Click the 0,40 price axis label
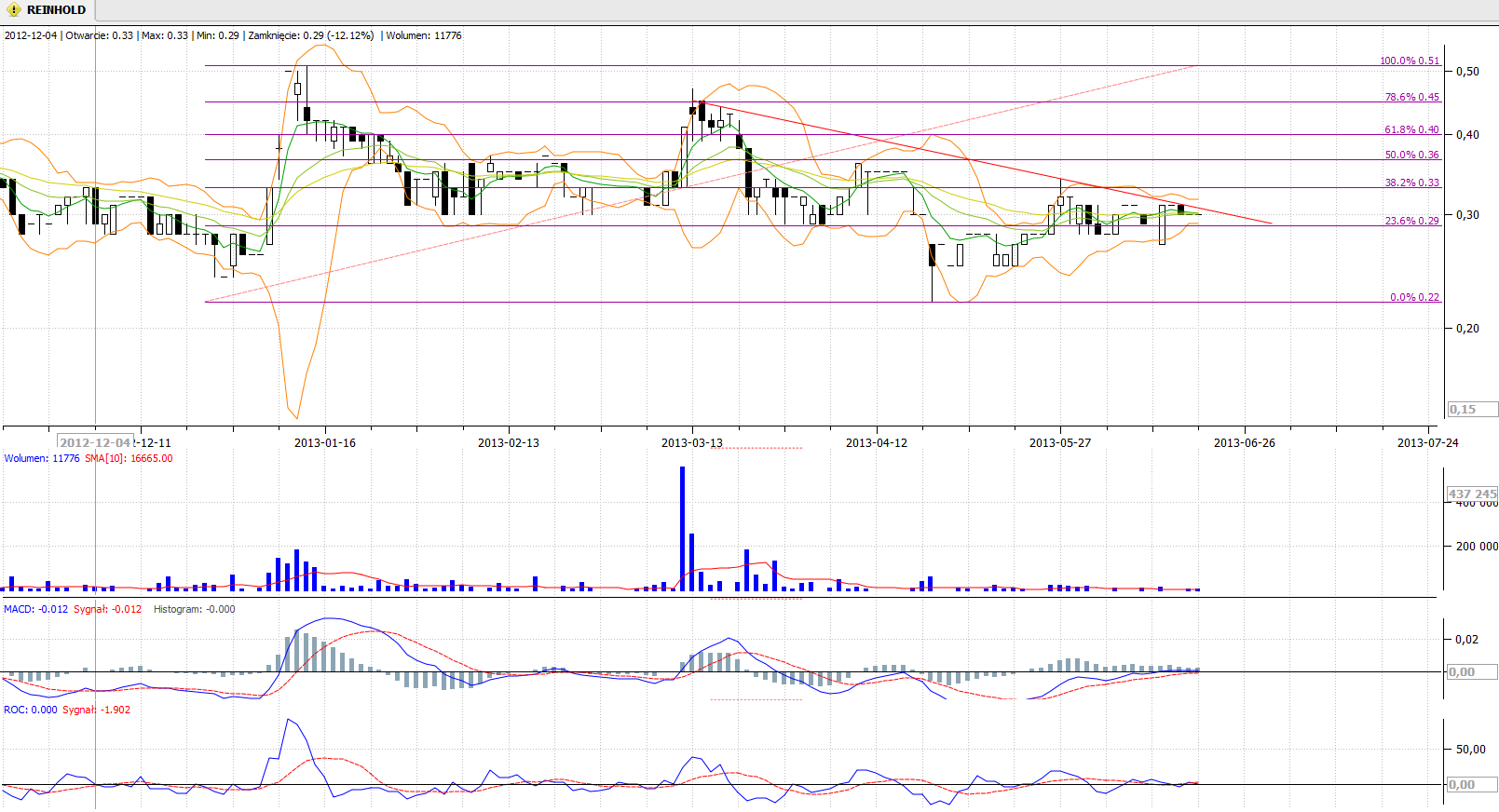The width and height of the screenshot is (1499, 812). point(1467,134)
